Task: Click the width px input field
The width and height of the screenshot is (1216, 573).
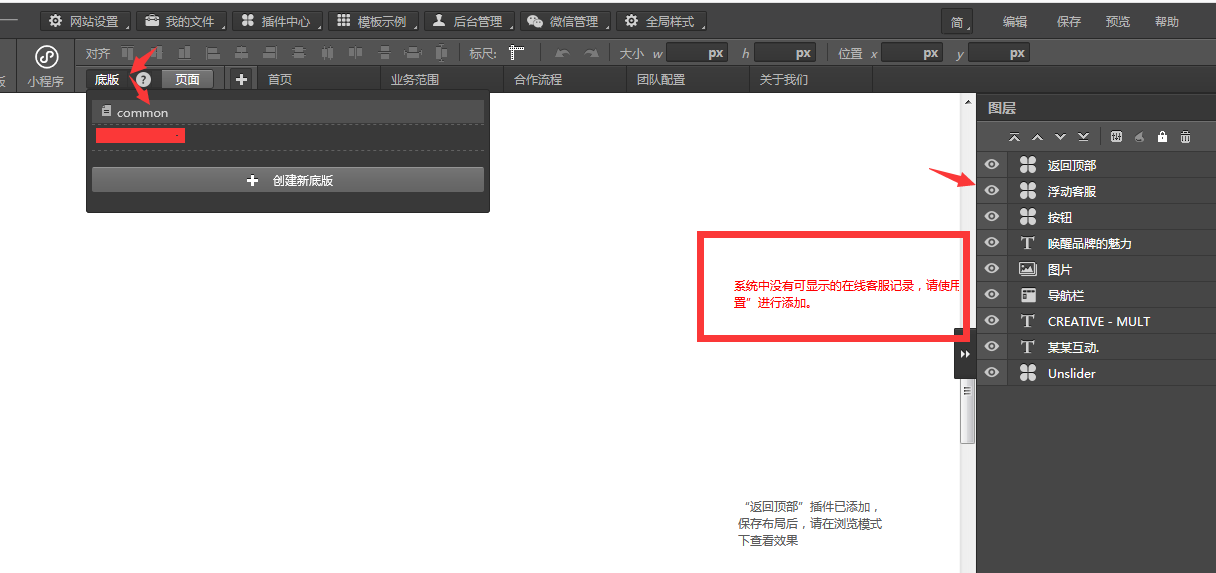Action: click(x=698, y=53)
